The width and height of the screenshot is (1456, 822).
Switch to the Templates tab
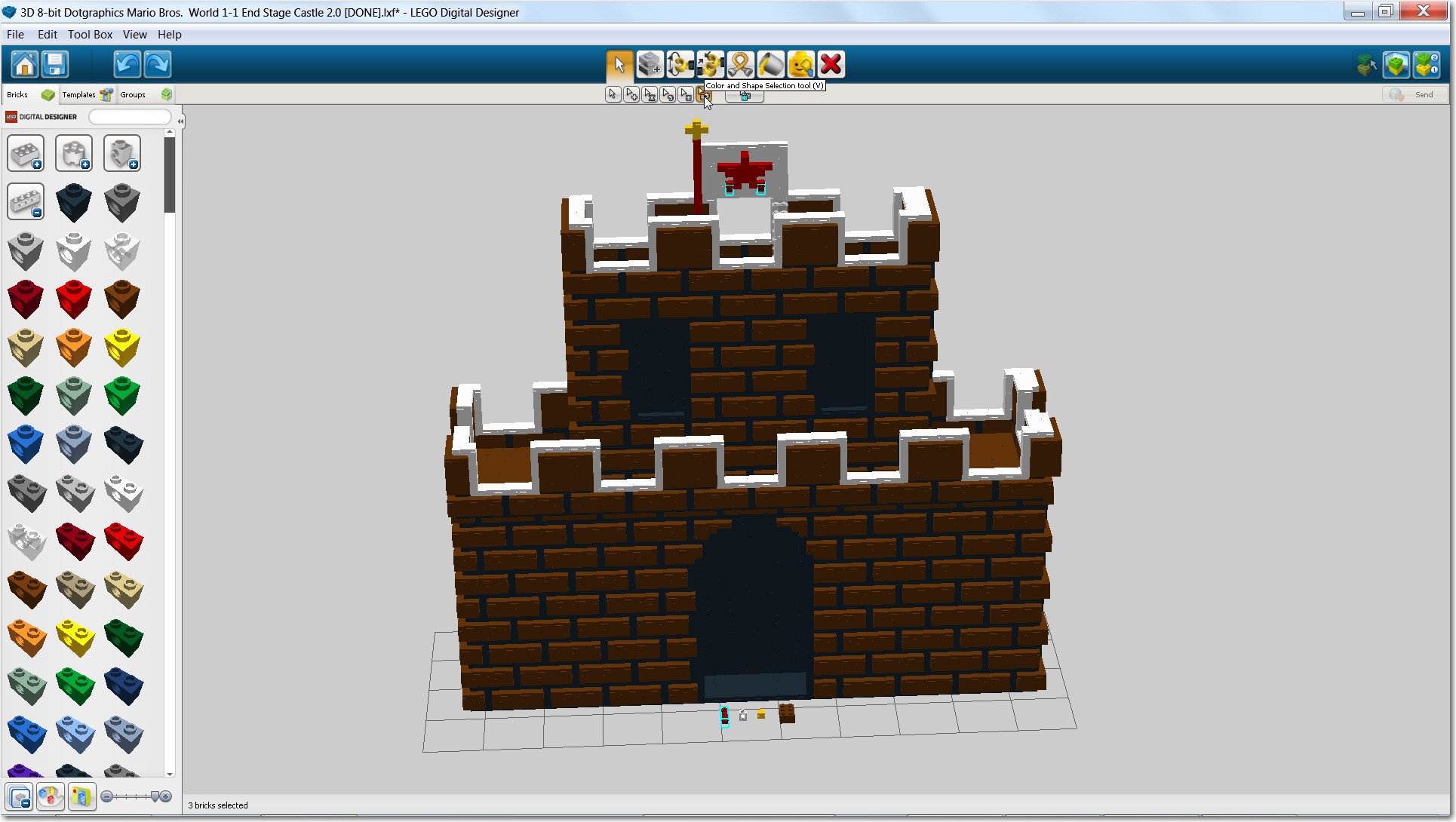click(x=87, y=94)
